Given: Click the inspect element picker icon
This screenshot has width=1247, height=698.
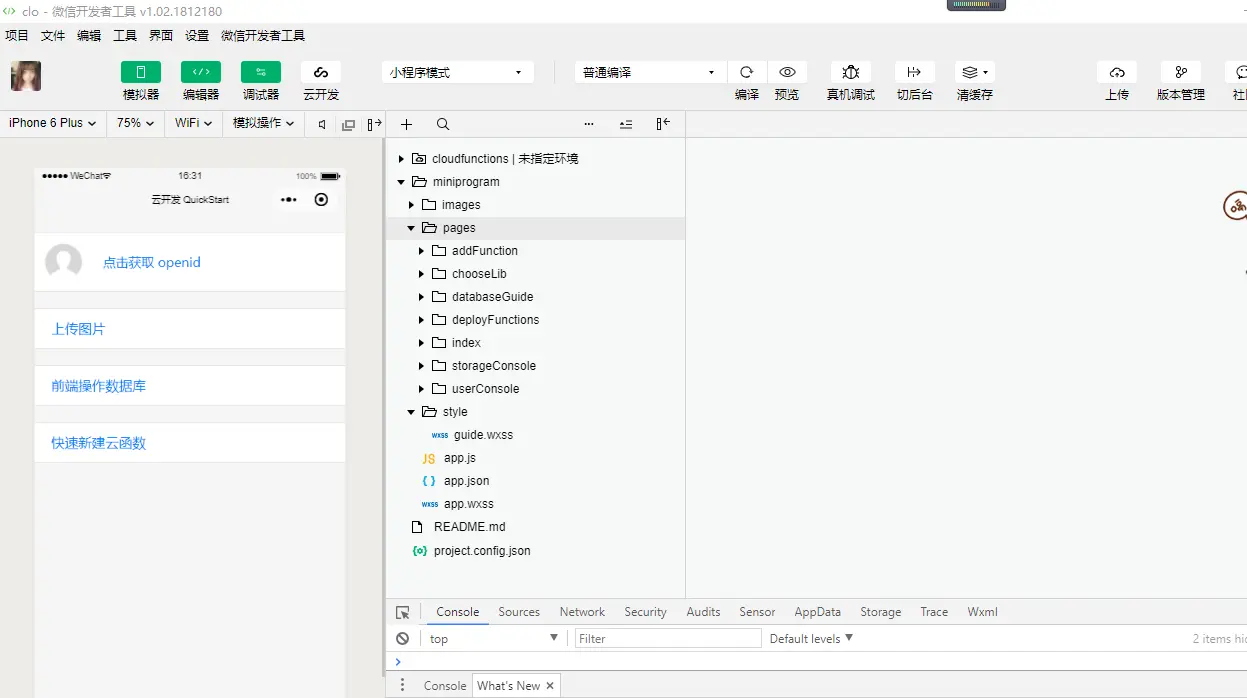Looking at the screenshot, I should click(403, 612).
